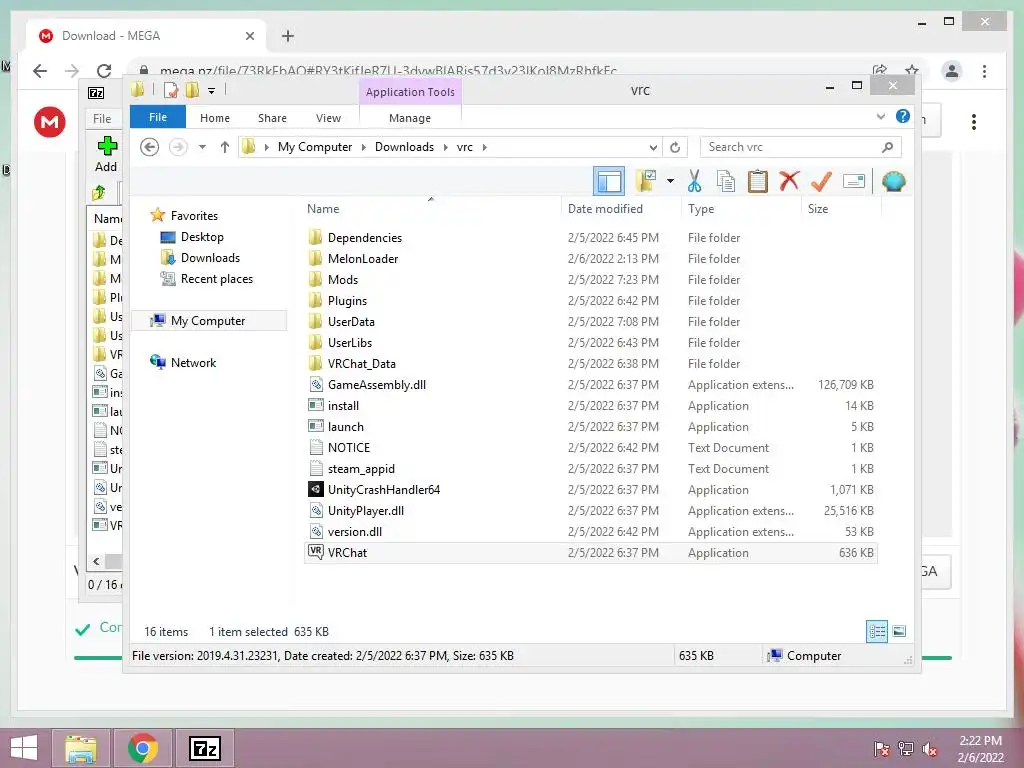Open the dropdown arrow next to new folder

670,181
